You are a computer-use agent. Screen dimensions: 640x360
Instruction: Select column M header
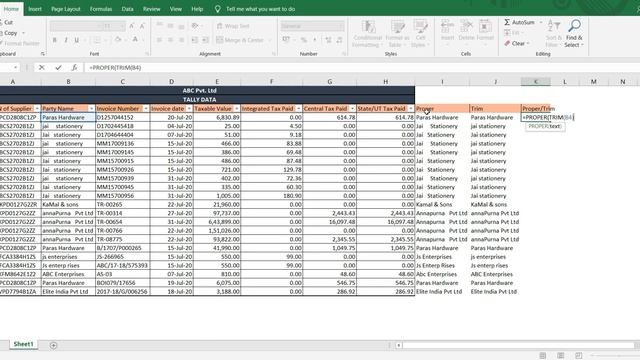pyautogui.click(x=593, y=82)
